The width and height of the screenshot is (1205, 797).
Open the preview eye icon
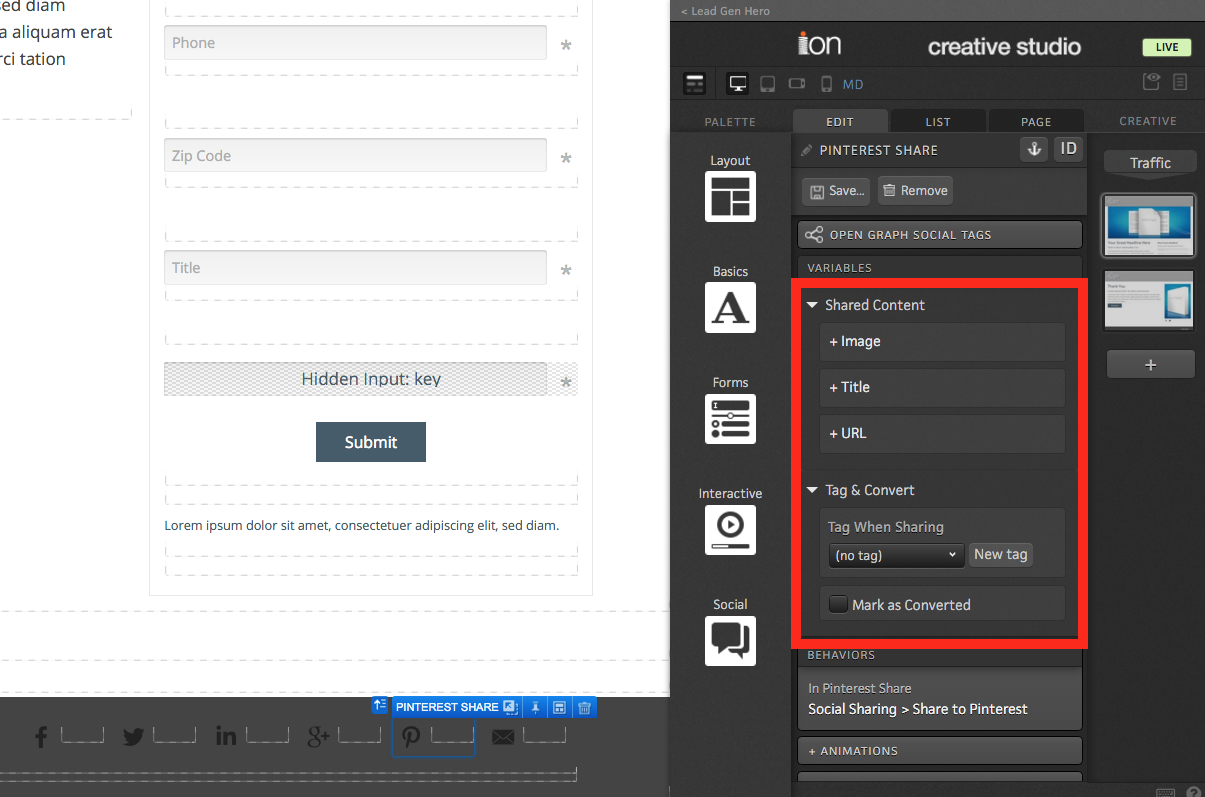tap(1152, 82)
